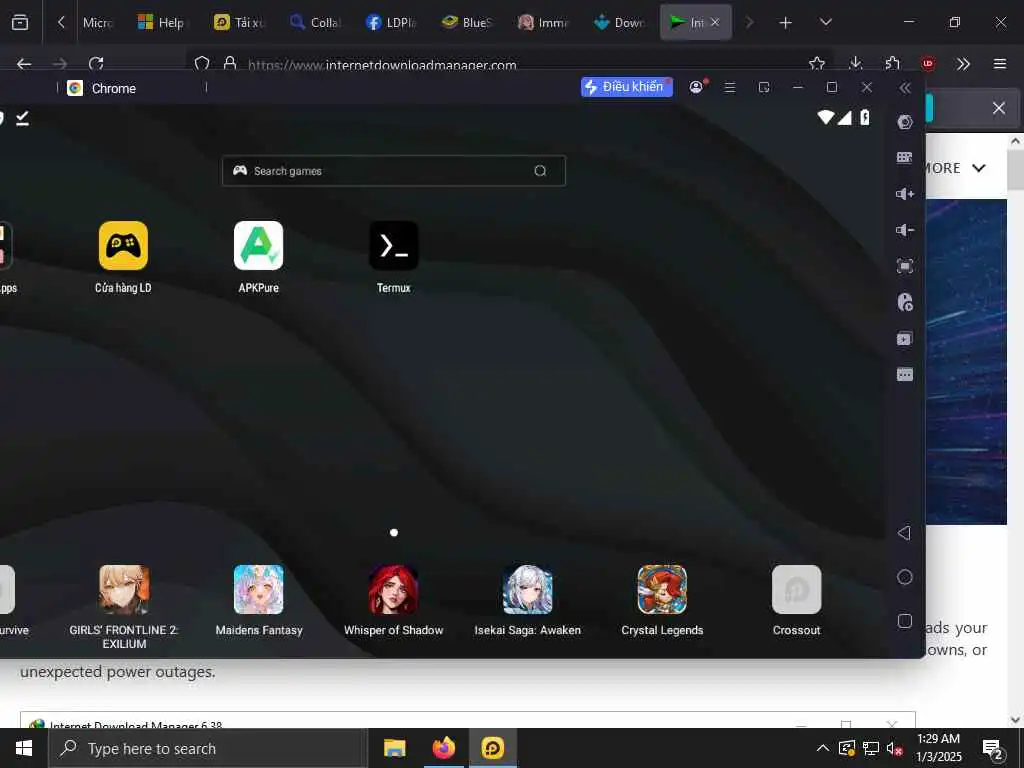This screenshot has height=768, width=1024.
Task: Take a screenshot with the sidebar capture icon
Action: [904, 266]
